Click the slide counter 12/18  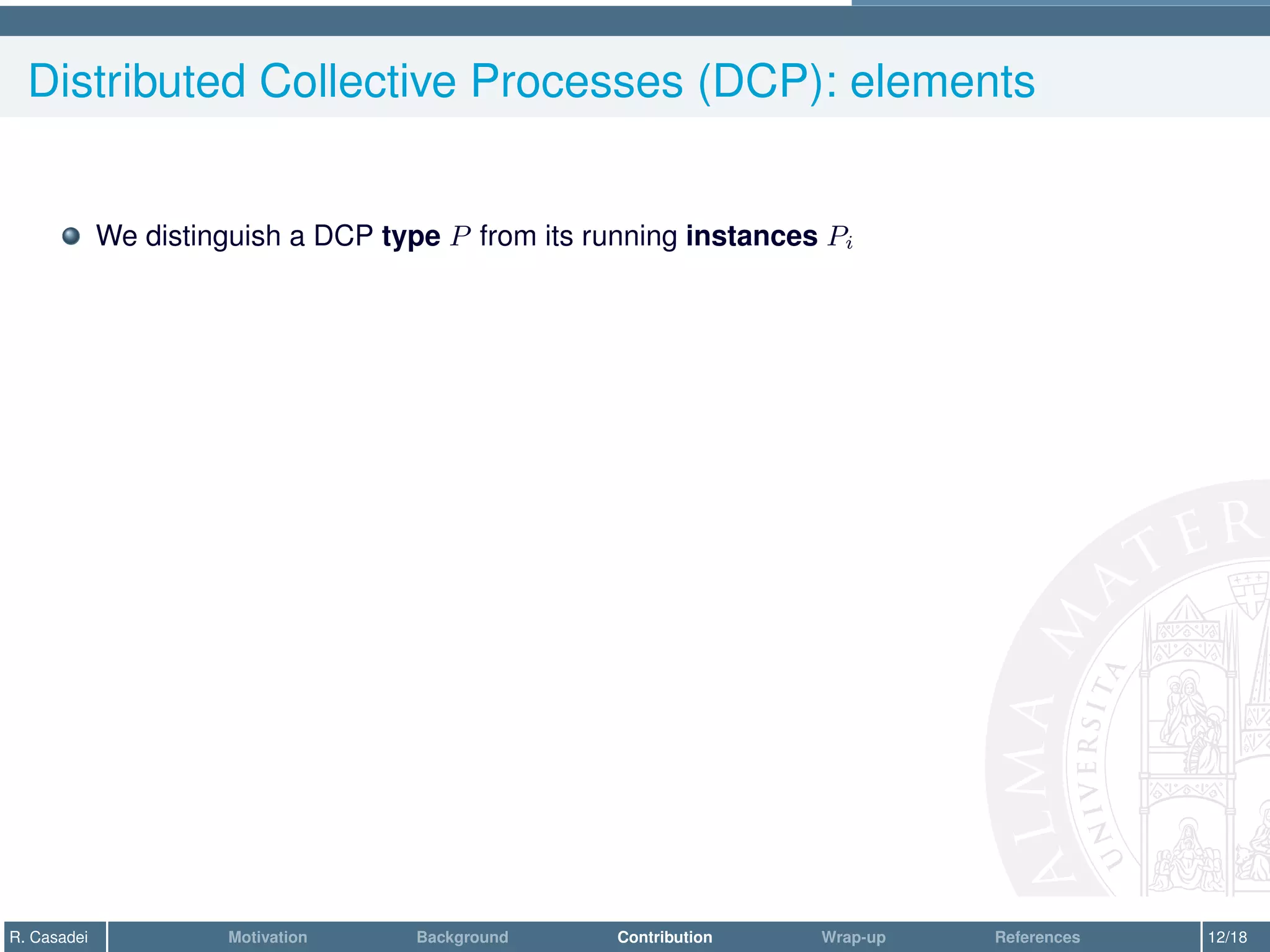pyautogui.click(x=1227, y=937)
